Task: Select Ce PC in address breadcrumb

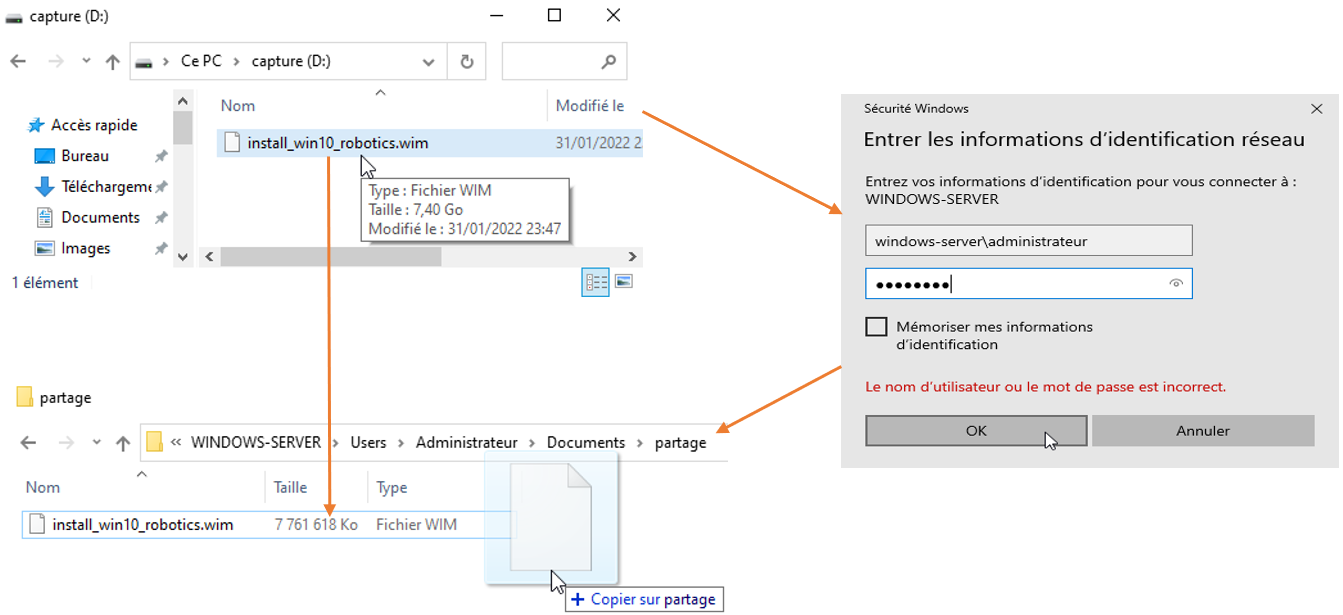Action: point(201,61)
